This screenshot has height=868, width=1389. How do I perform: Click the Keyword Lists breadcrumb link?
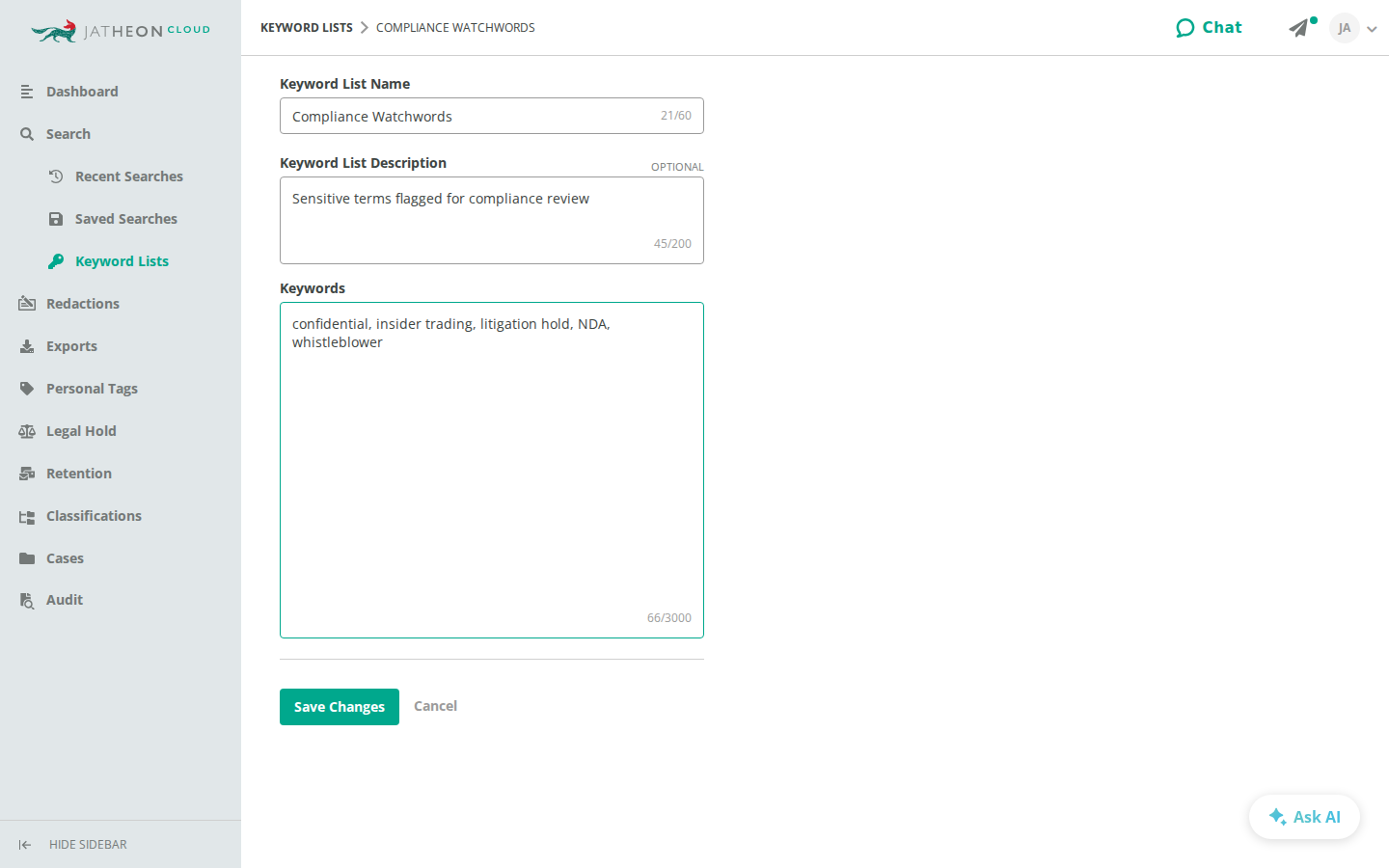point(307,28)
